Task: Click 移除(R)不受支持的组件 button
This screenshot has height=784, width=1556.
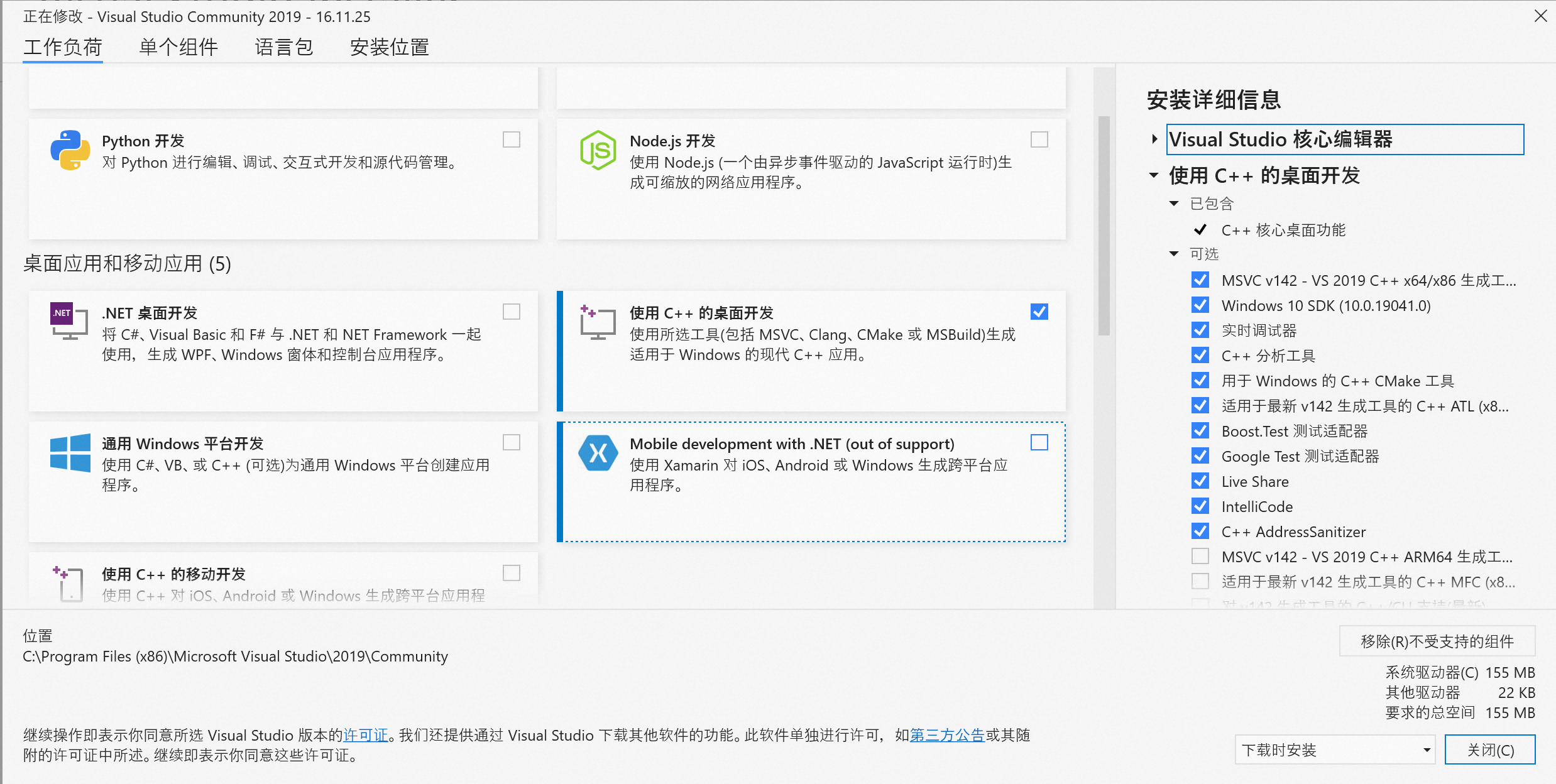Action: point(1437,641)
